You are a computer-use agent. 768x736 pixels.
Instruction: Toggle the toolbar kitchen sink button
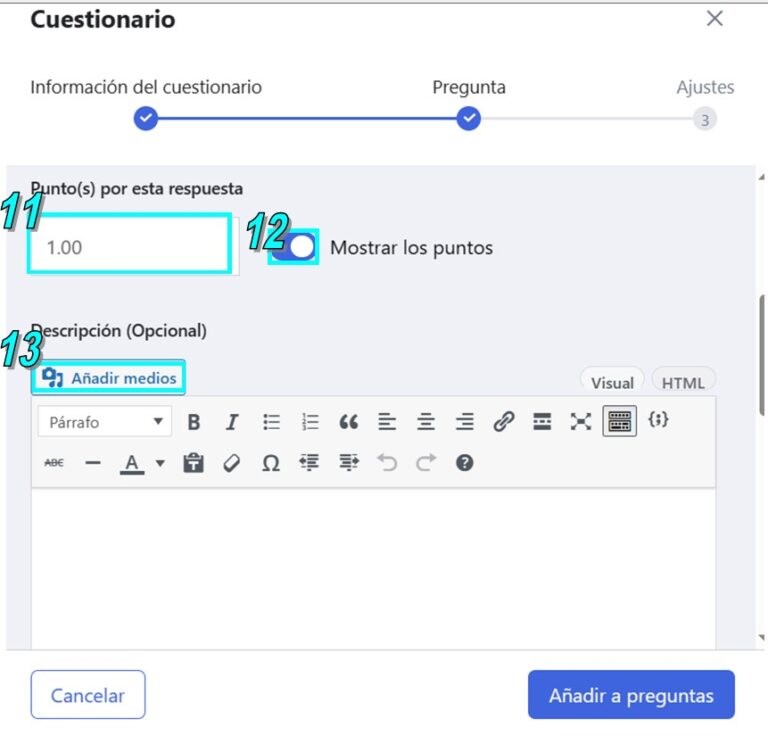point(620,421)
